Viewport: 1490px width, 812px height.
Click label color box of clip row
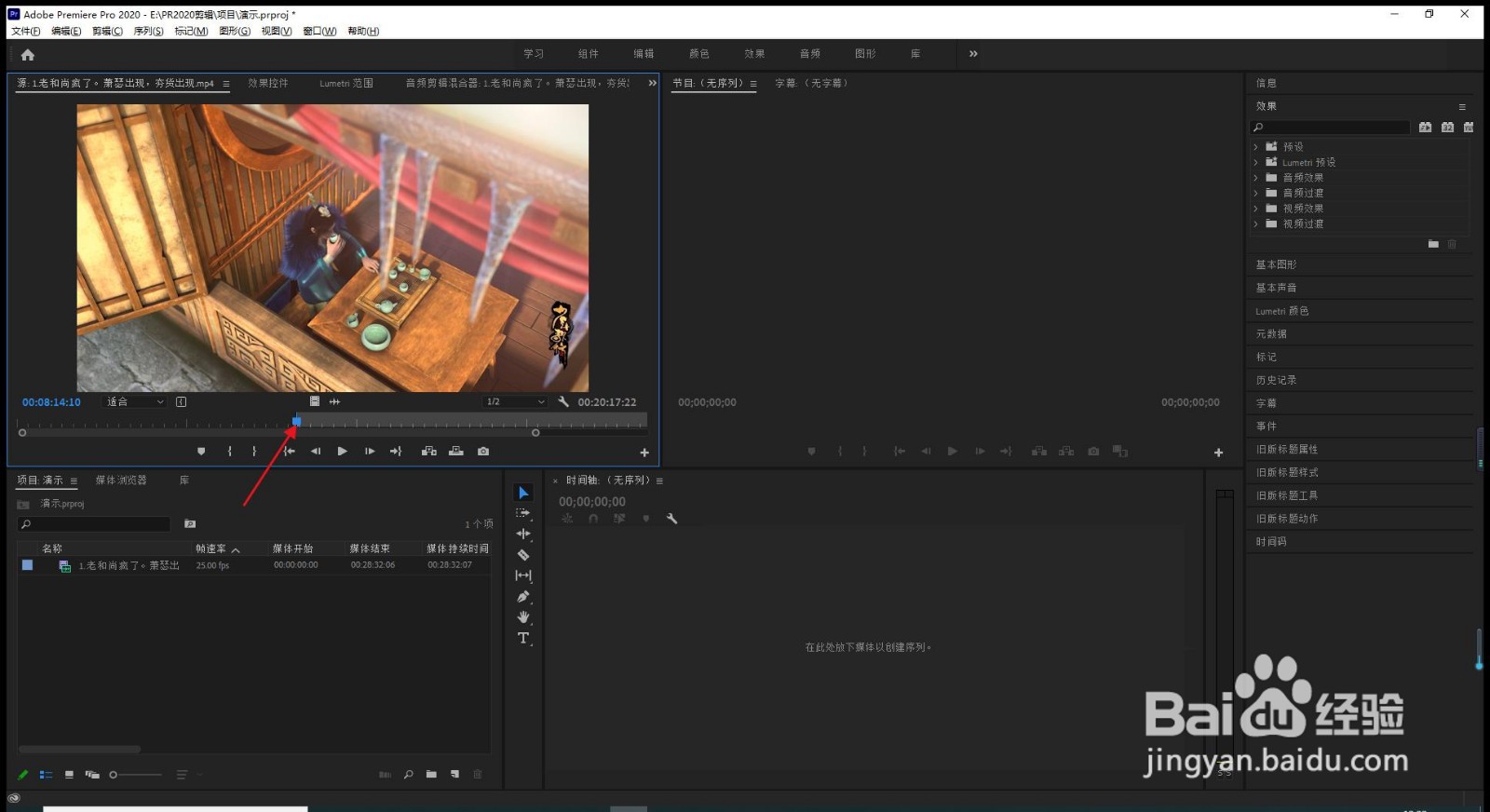[x=27, y=565]
